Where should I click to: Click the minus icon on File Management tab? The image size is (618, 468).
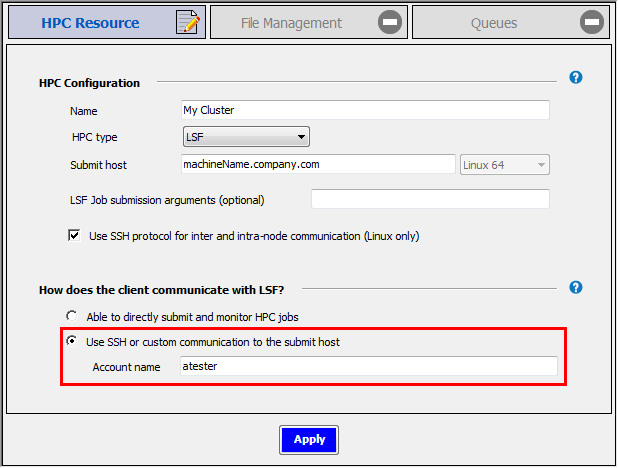click(x=391, y=23)
